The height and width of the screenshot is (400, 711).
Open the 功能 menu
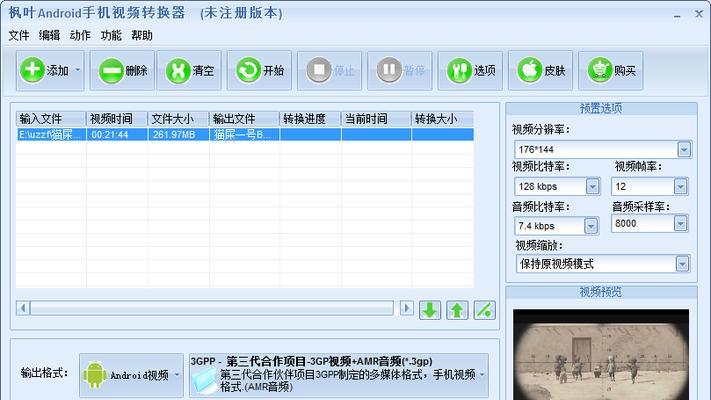pyautogui.click(x=111, y=35)
